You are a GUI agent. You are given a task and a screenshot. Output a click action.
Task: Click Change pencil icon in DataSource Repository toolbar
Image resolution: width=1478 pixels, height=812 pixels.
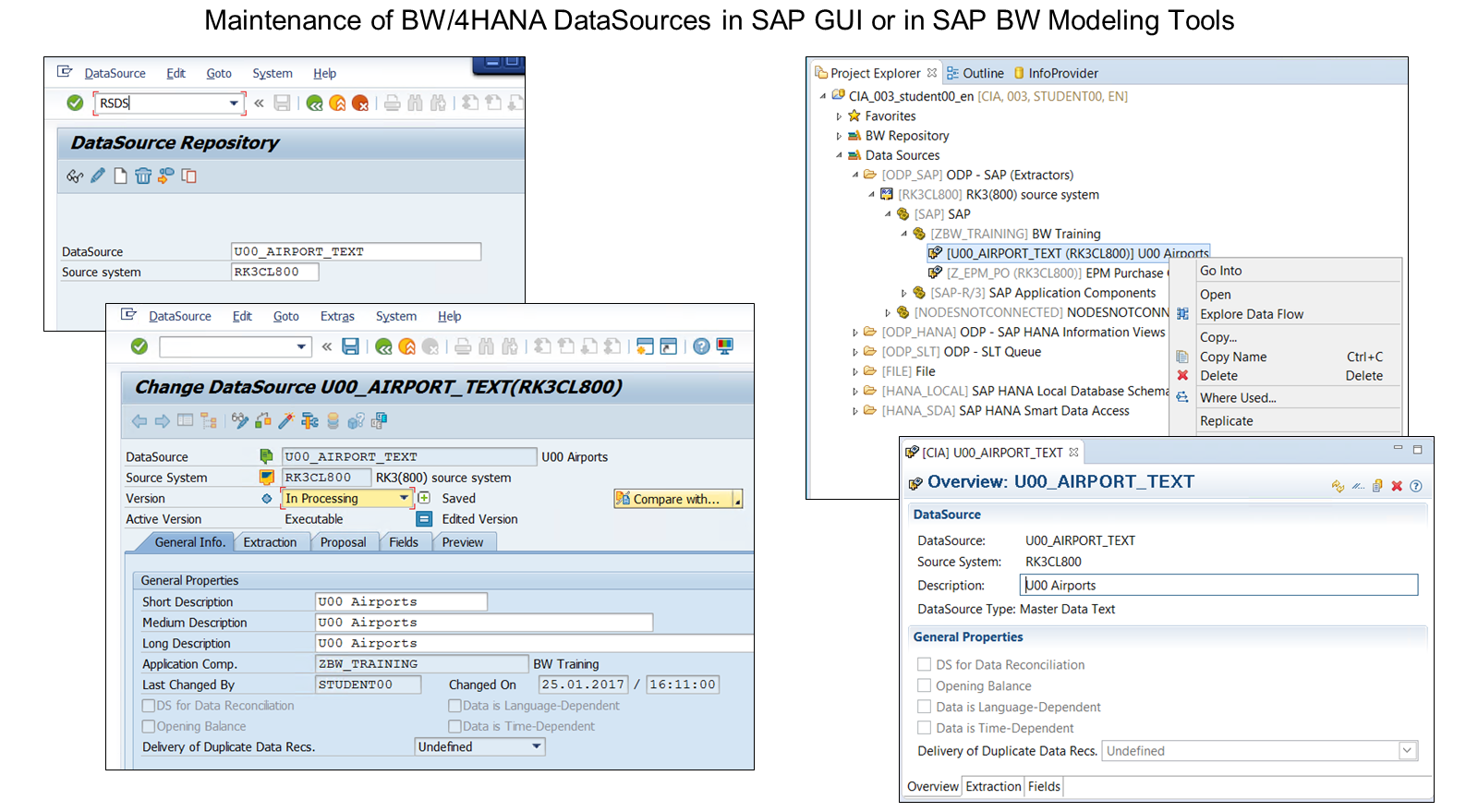click(x=98, y=176)
